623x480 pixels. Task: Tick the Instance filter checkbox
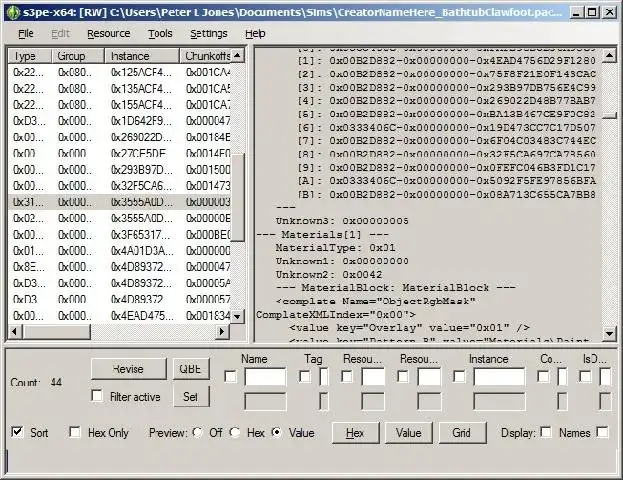[459, 376]
